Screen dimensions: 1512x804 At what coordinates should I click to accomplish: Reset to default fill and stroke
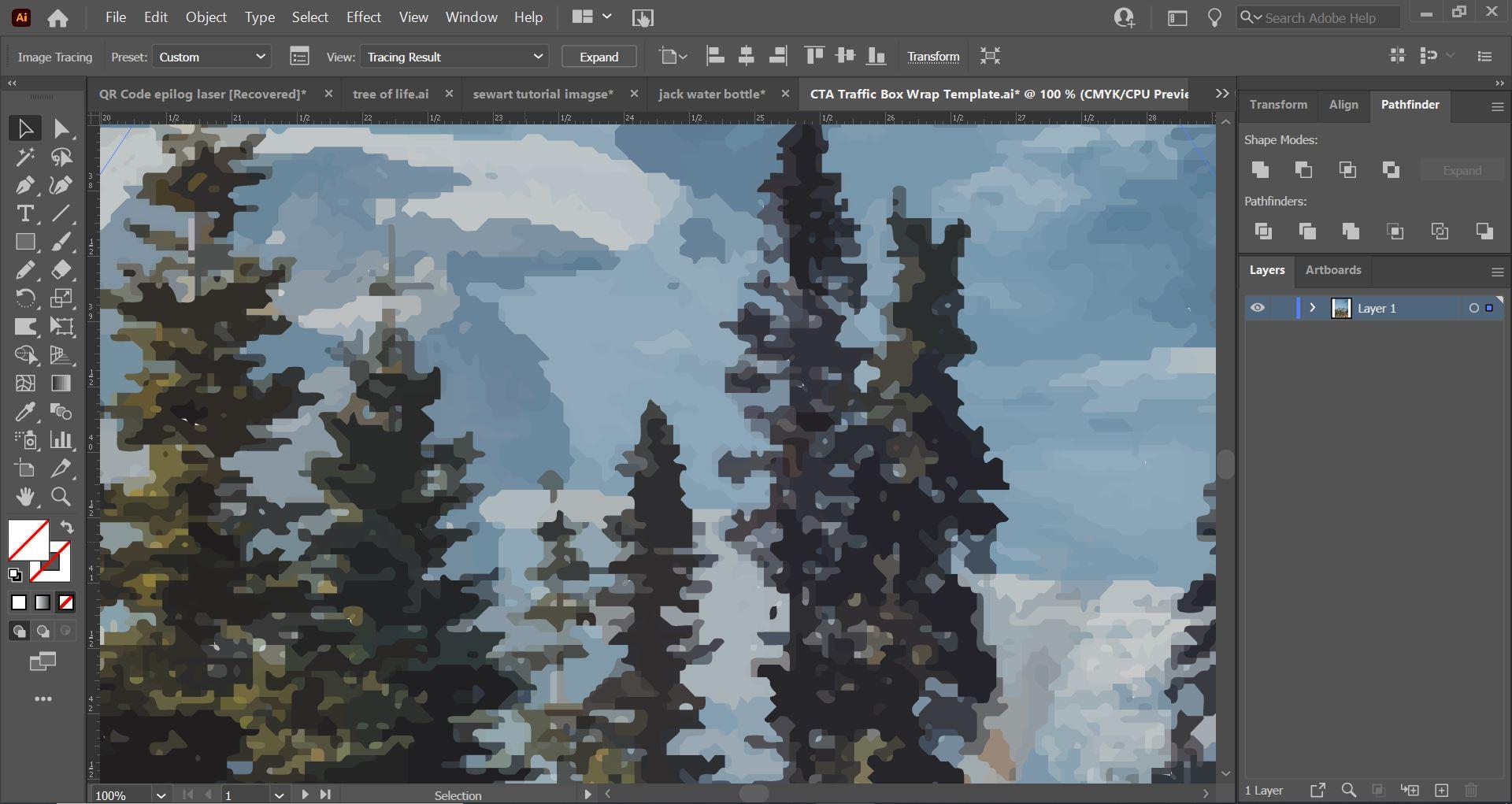click(x=15, y=575)
